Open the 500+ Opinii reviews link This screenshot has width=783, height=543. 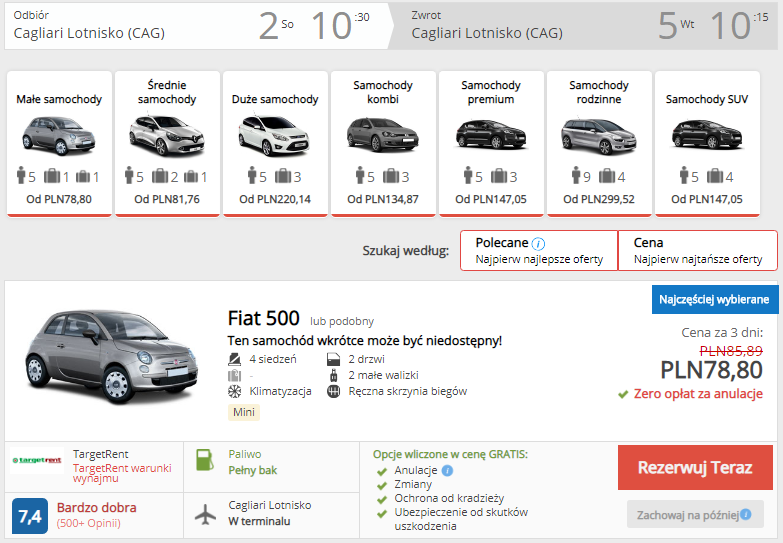(88, 523)
